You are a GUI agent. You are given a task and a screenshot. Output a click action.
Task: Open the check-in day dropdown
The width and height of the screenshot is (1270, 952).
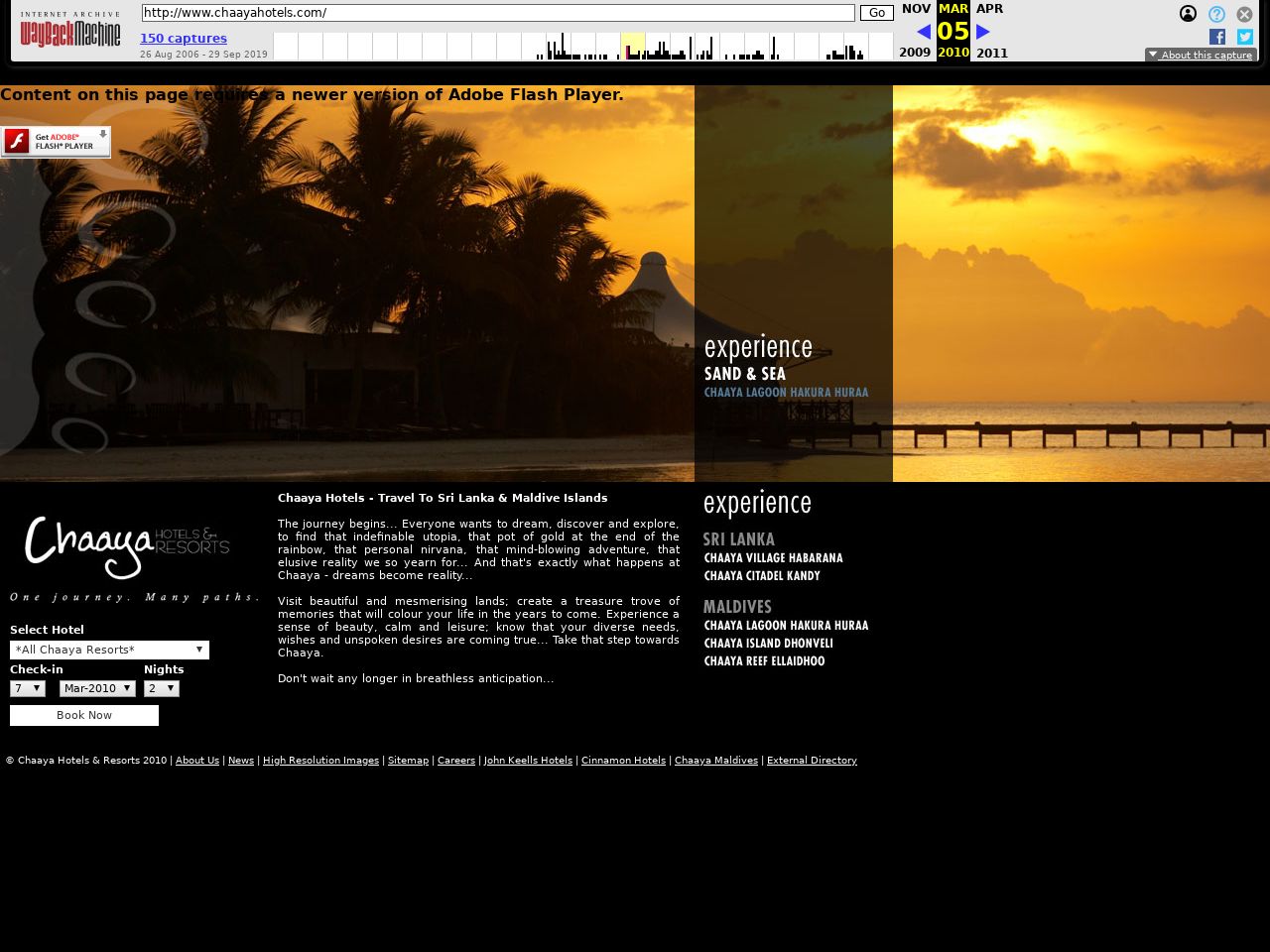pos(28,688)
